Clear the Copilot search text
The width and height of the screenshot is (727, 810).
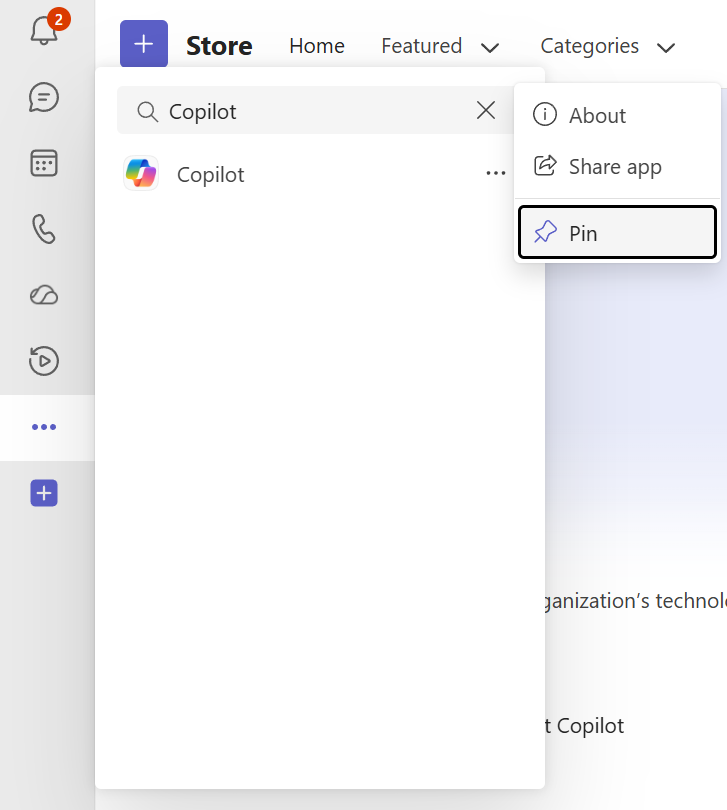coord(486,110)
